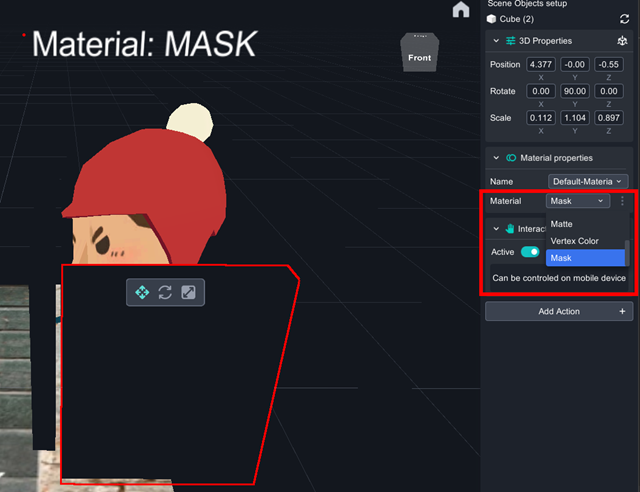Open the Material row three-dot menu
The image size is (640, 492).
click(x=622, y=201)
